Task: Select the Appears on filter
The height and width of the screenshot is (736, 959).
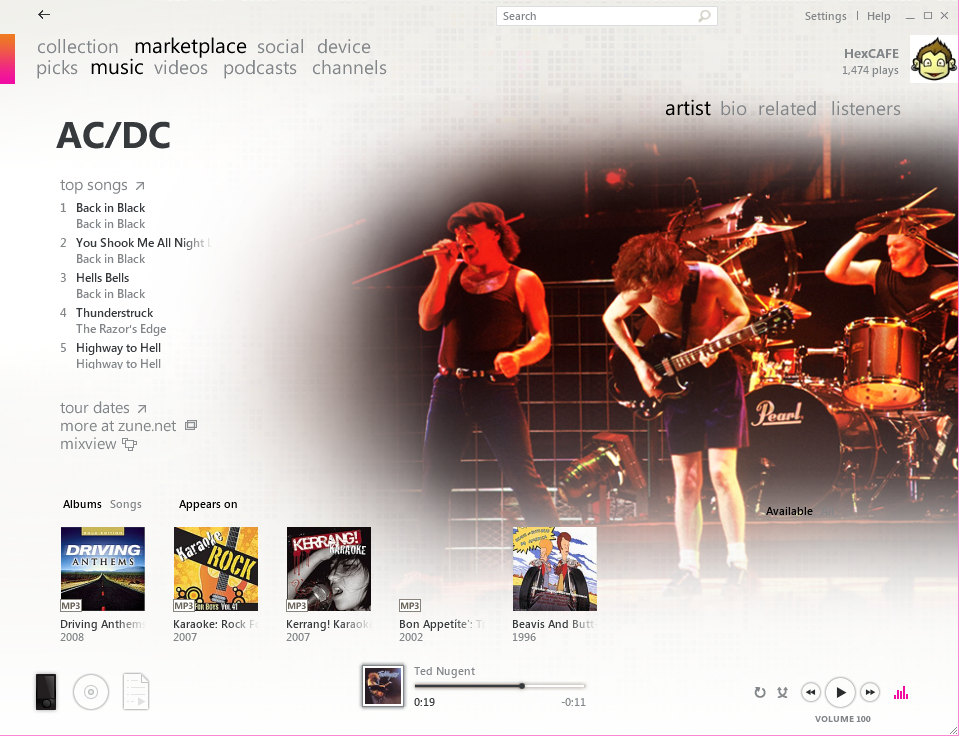Action: point(208,504)
